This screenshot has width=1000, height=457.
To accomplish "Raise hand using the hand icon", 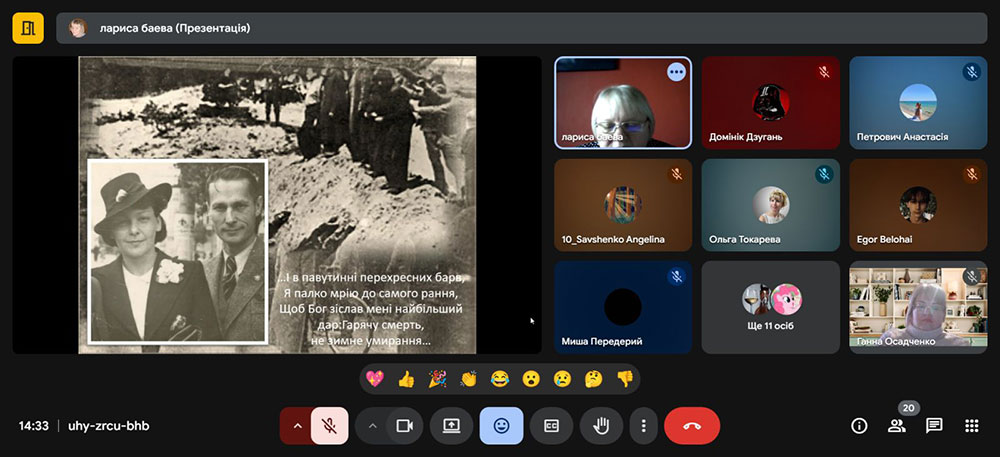I will point(601,425).
